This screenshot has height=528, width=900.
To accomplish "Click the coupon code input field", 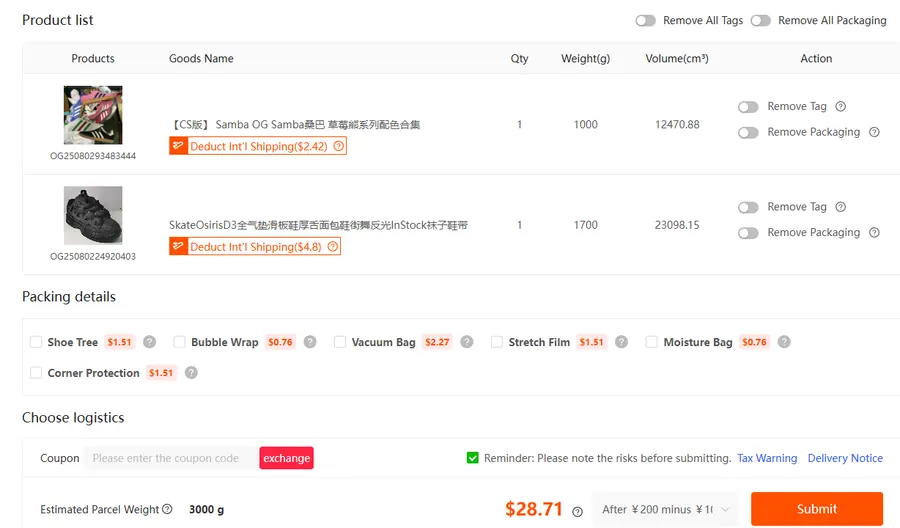I will (x=171, y=458).
